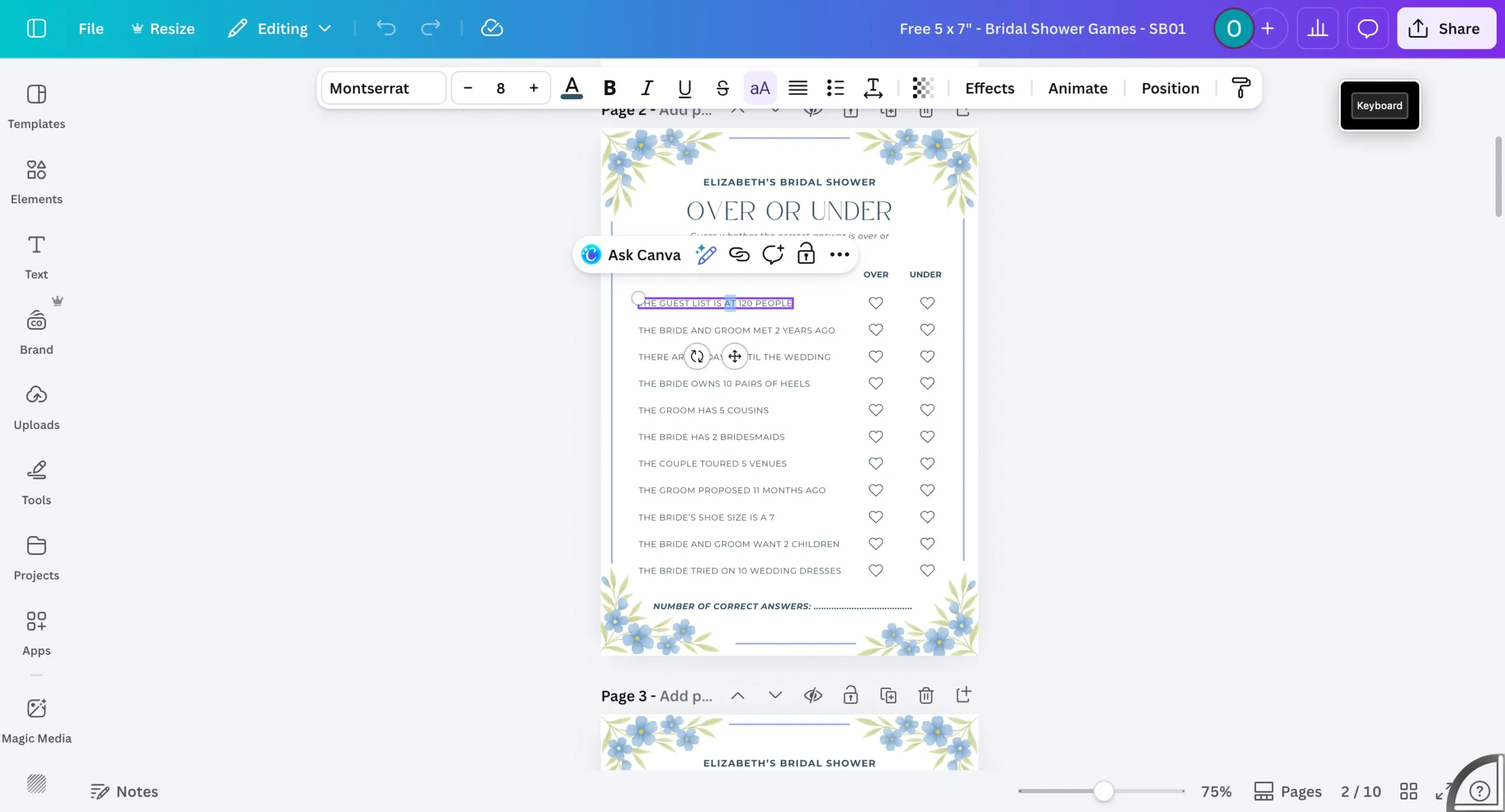Open the File menu
This screenshot has width=1505, height=812.
(91, 28)
